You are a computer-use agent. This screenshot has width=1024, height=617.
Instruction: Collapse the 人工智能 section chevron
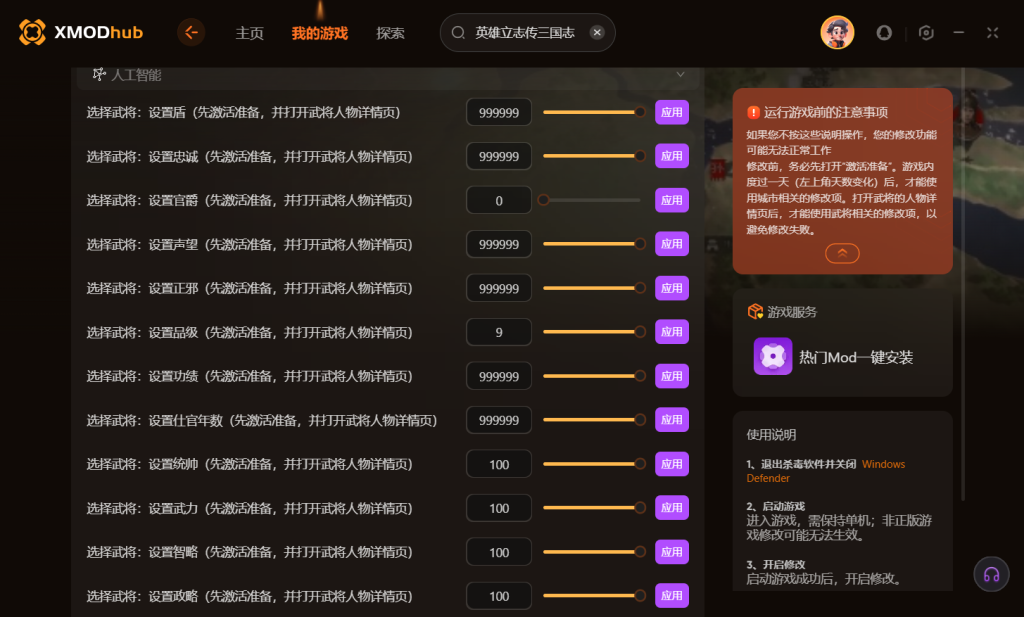680,74
